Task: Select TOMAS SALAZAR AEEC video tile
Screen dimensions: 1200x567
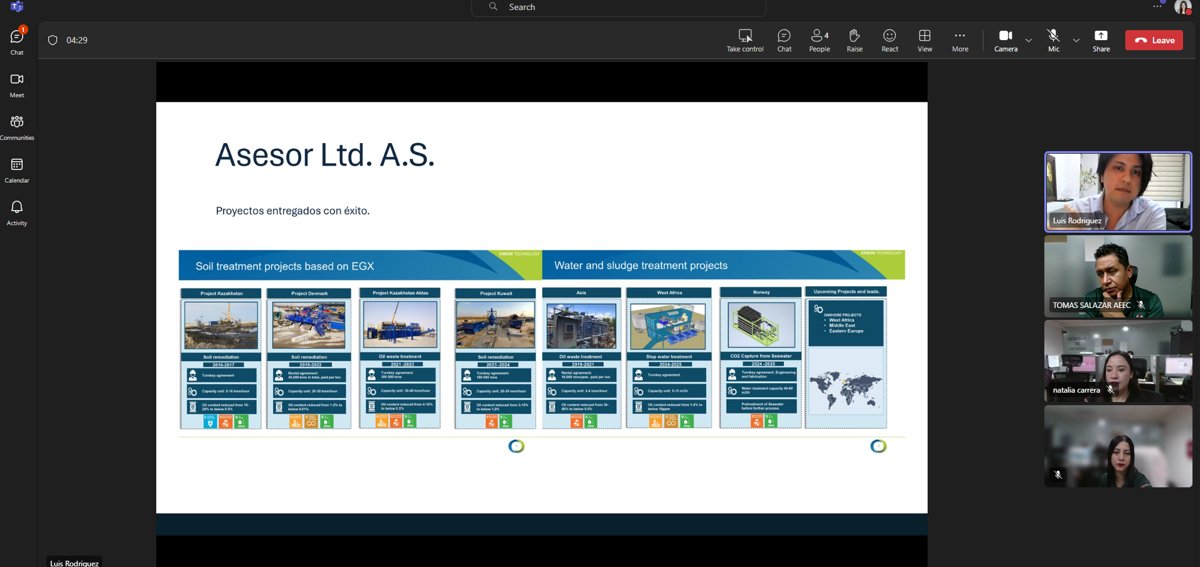Action: [1118, 276]
